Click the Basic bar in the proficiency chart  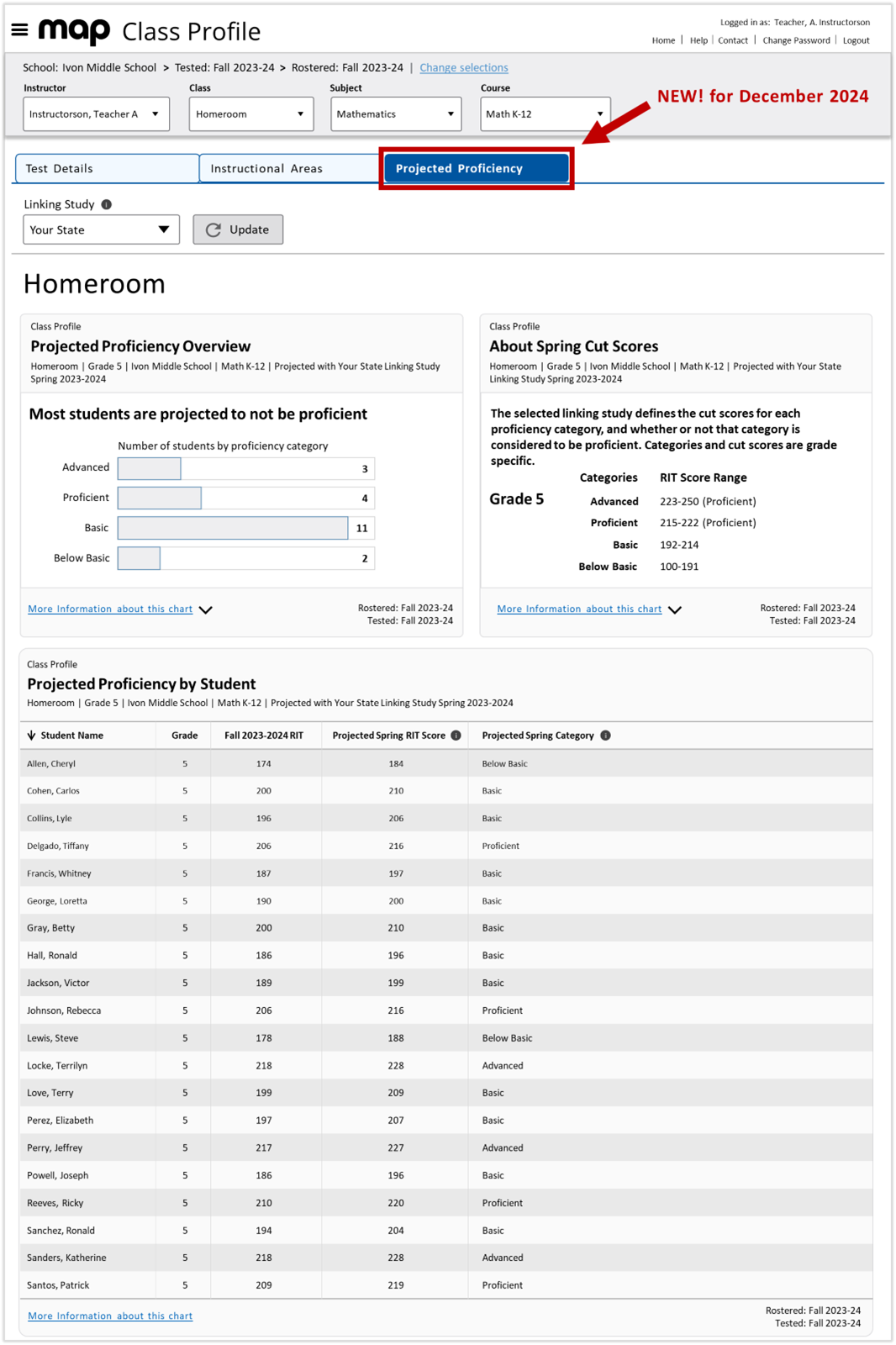pyautogui.click(x=234, y=527)
